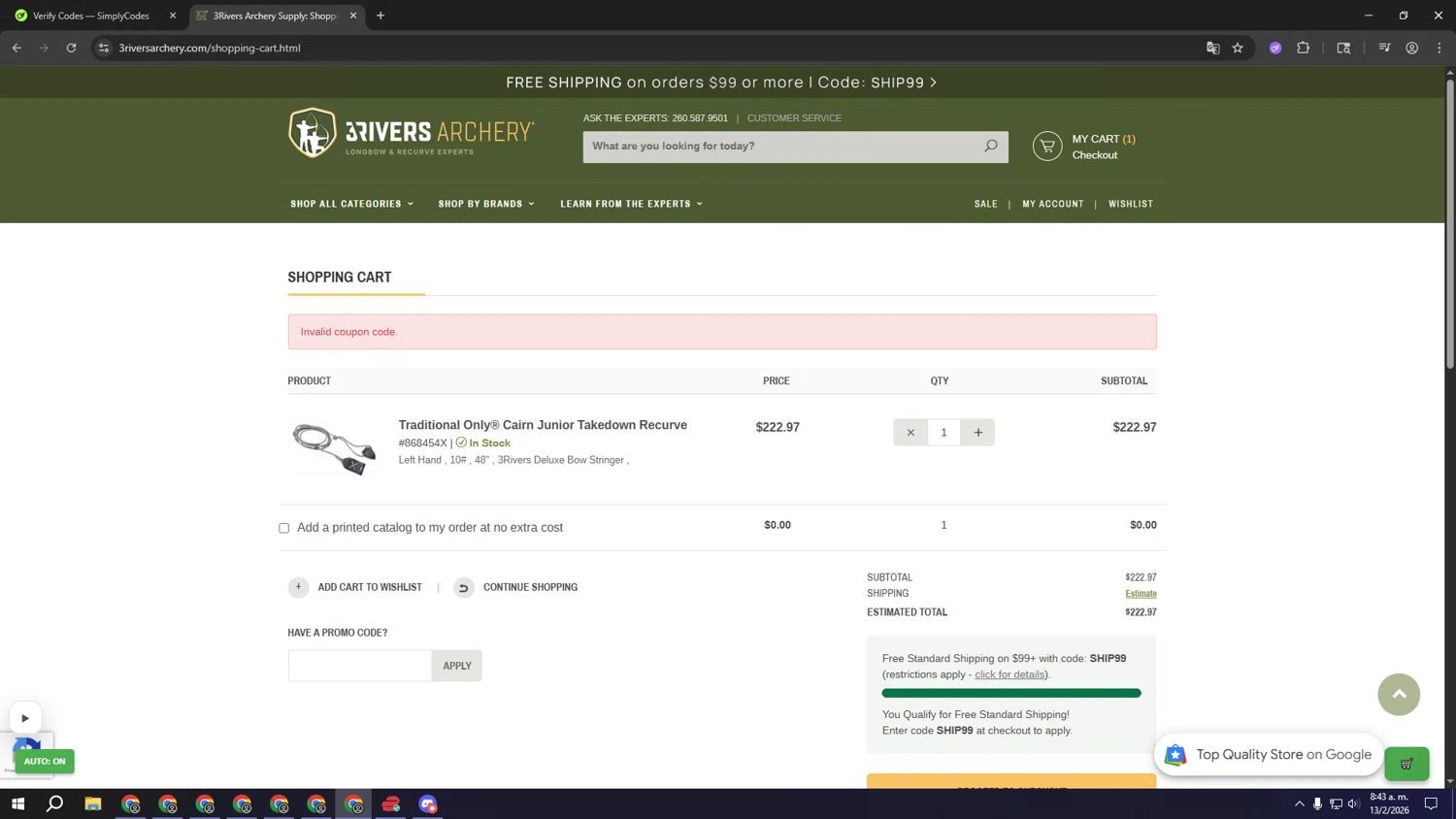Click the green free shipping progress bar
The image size is (1456, 819).
pyautogui.click(x=1011, y=693)
